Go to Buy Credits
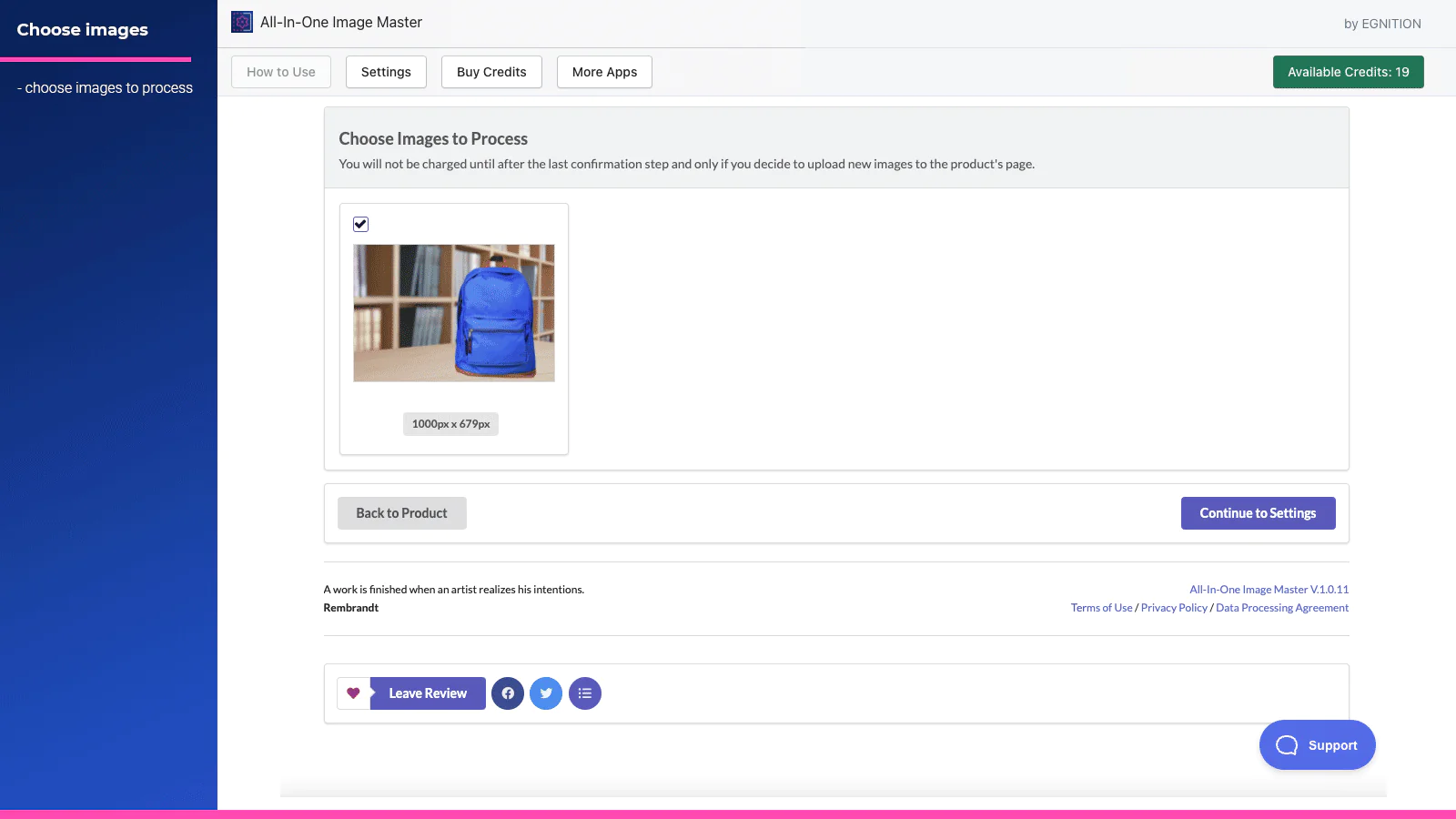This screenshot has width=1456, height=819. (491, 72)
